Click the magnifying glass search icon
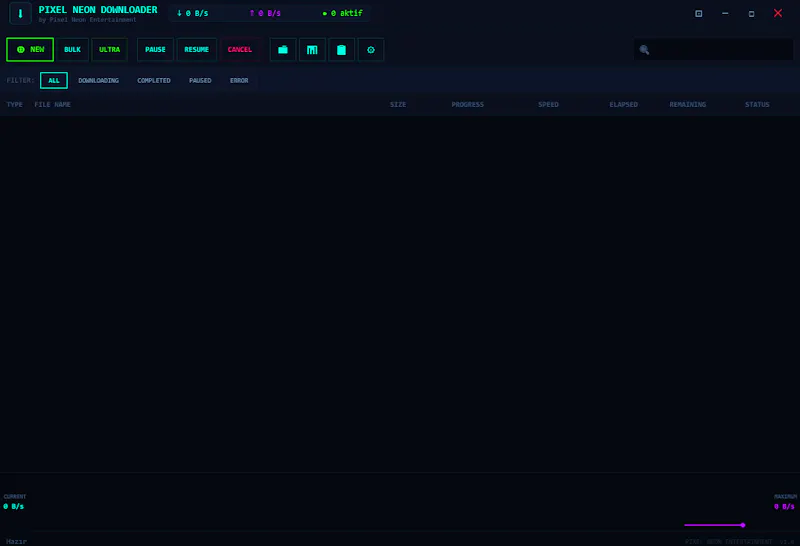Screen dimensions: 800x546 click(x=644, y=49)
